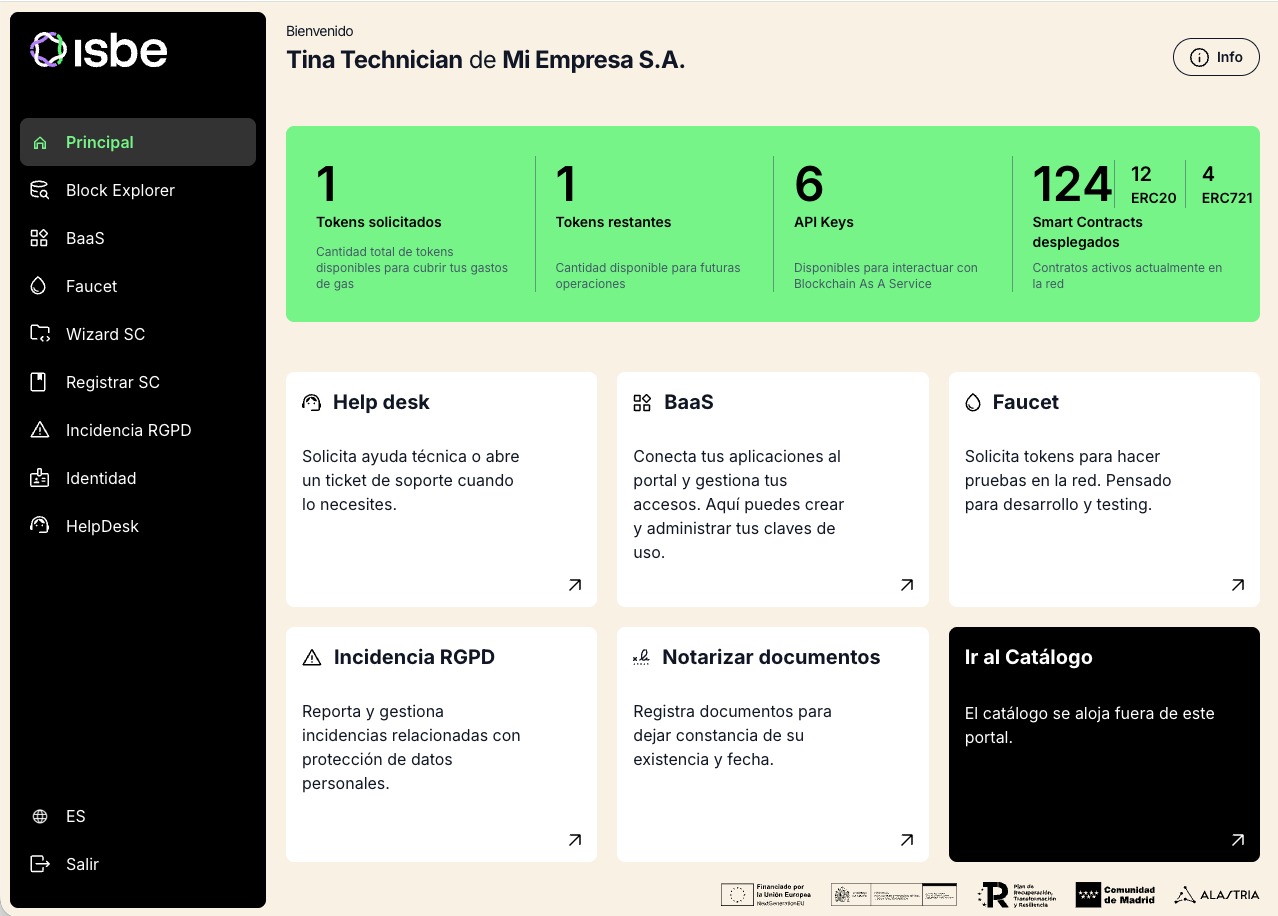Click the Principal home icon

click(40, 143)
